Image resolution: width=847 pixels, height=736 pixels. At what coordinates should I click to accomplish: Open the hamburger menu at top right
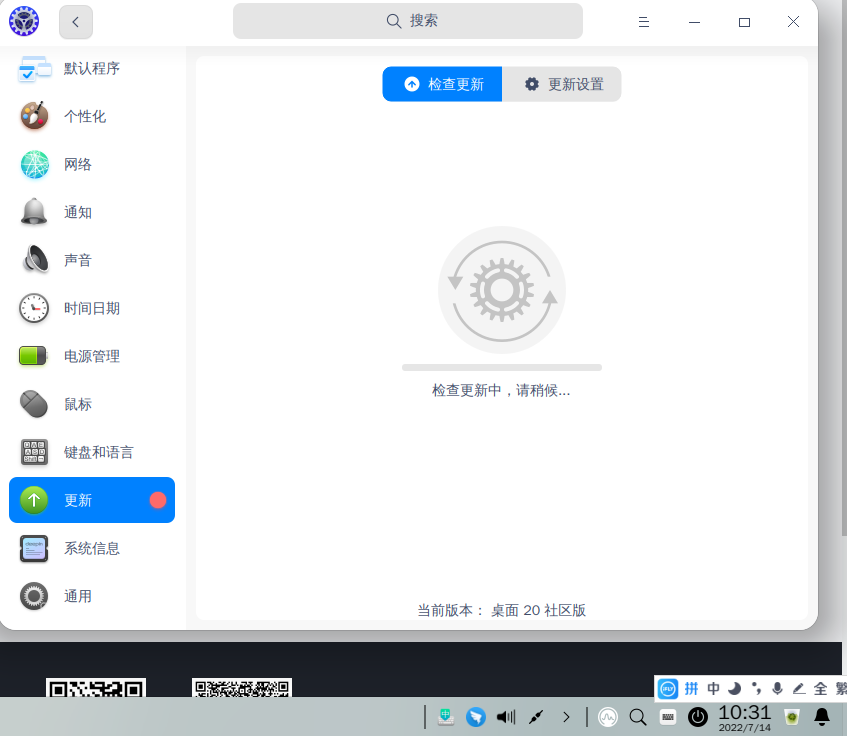click(643, 21)
